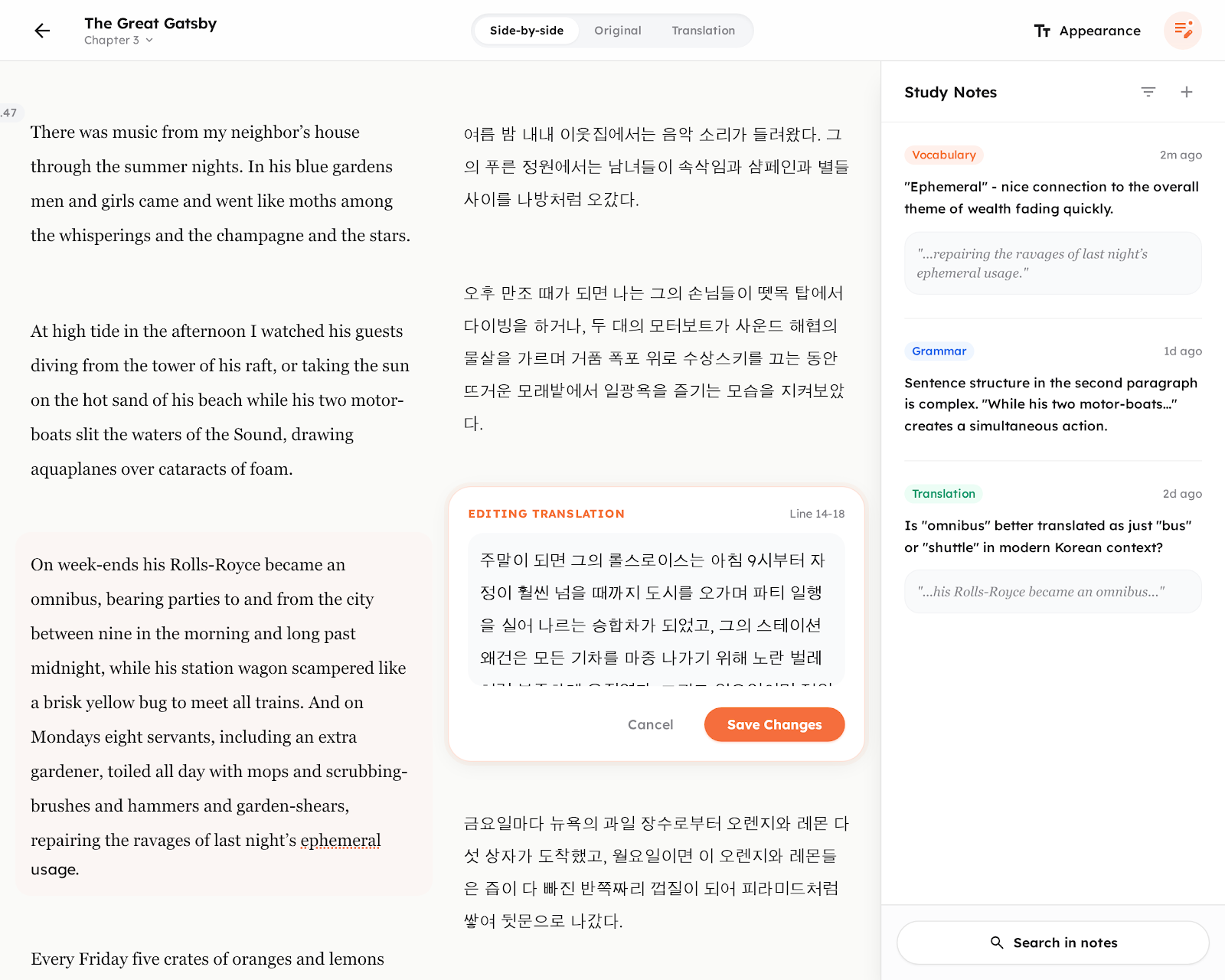Click the "EDITING TRANSLATION" header label
The width and height of the screenshot is (1225, 980).
click(547, 514)
